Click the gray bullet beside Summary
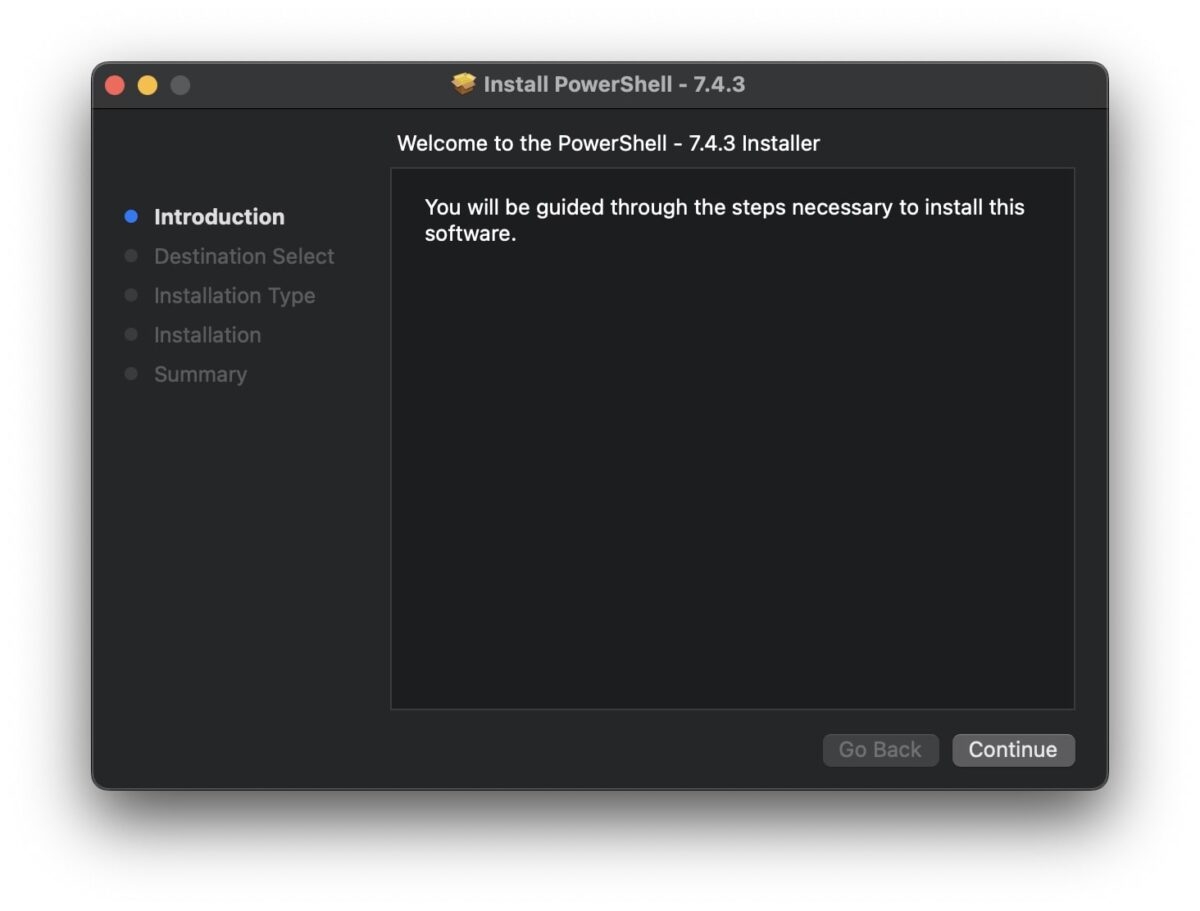This screenshot has height=911, width=1200. pos(131,374)
